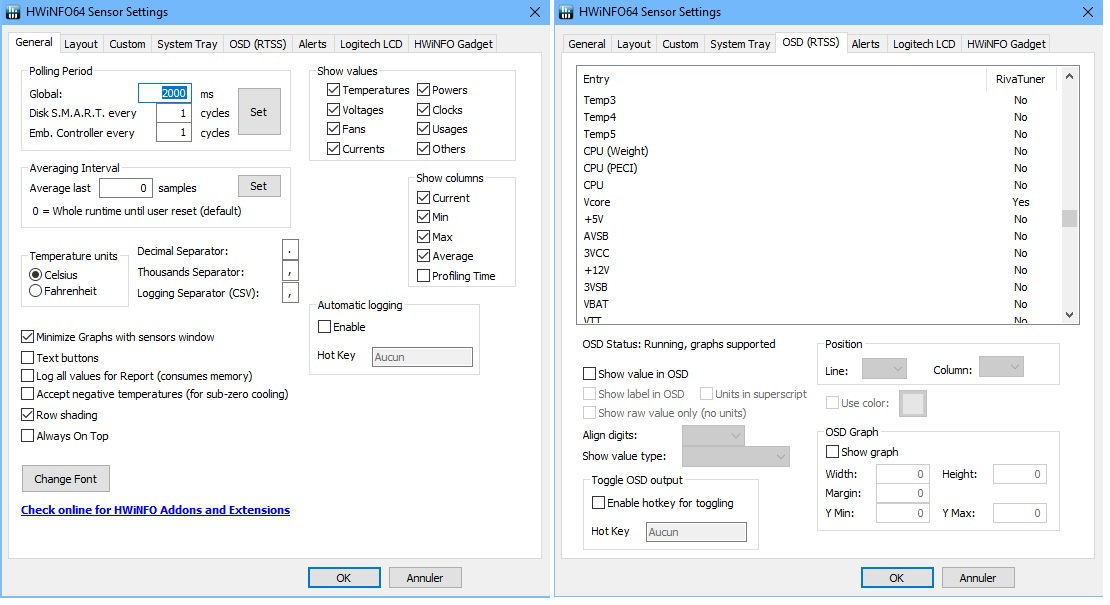The width and height of the screenshot is (1110, 605).
Task: Click the Global polling period field
Action: pos(165,93)
